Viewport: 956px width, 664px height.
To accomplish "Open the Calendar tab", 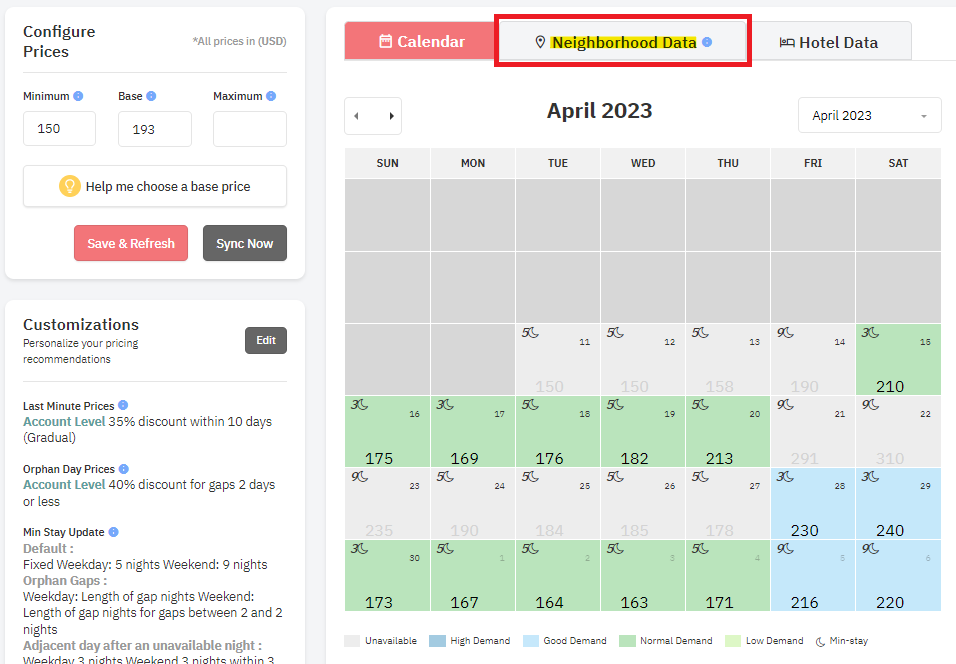I will (x=421, y=41).
